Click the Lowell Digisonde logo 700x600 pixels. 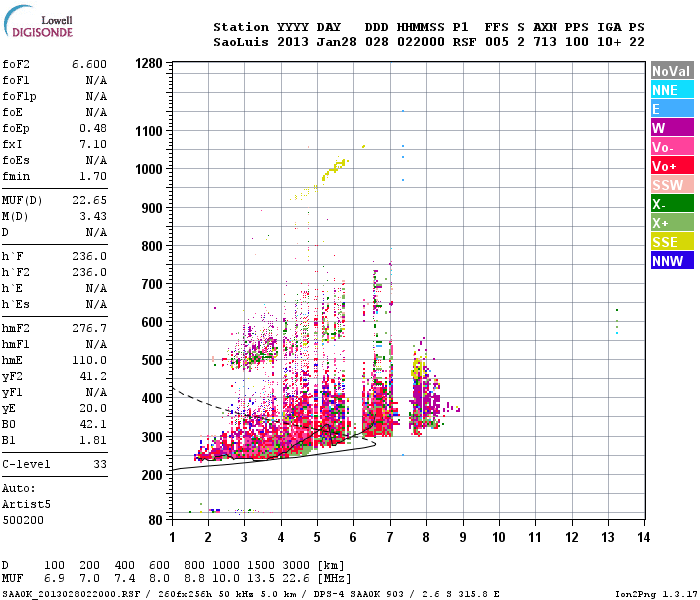(38, 22)
